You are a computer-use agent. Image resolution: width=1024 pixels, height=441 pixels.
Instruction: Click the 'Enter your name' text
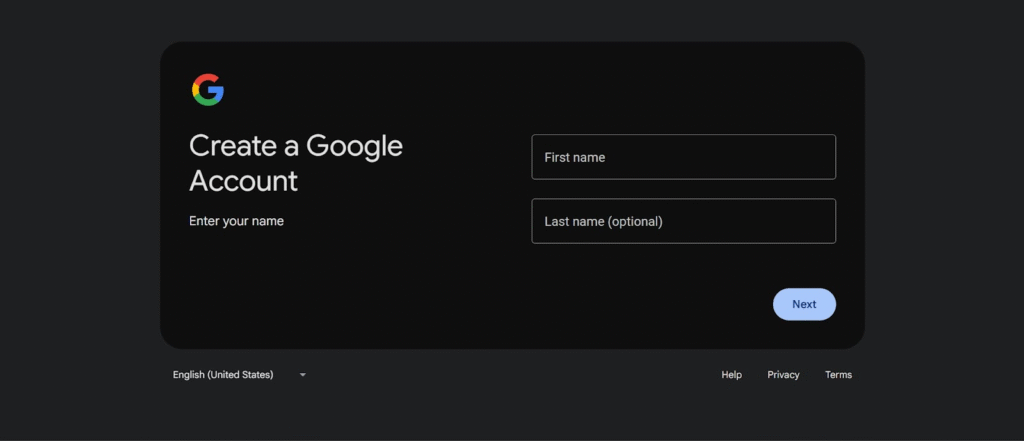coord(236,221)
